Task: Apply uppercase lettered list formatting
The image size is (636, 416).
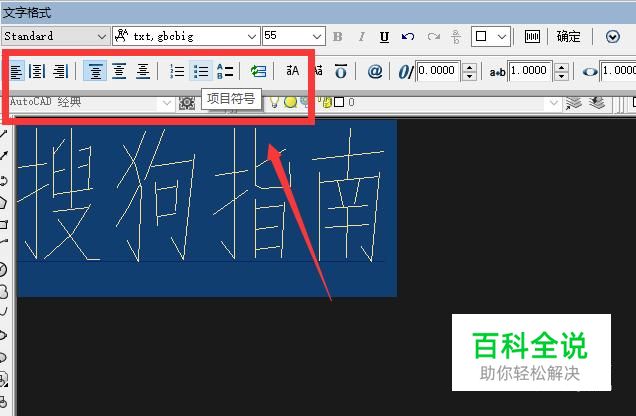Action: tap(225, 71)
